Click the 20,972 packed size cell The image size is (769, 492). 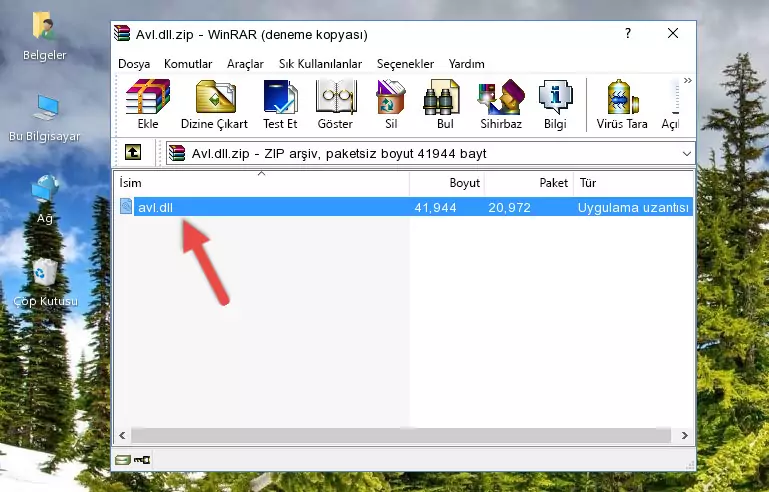pos(509,207)
